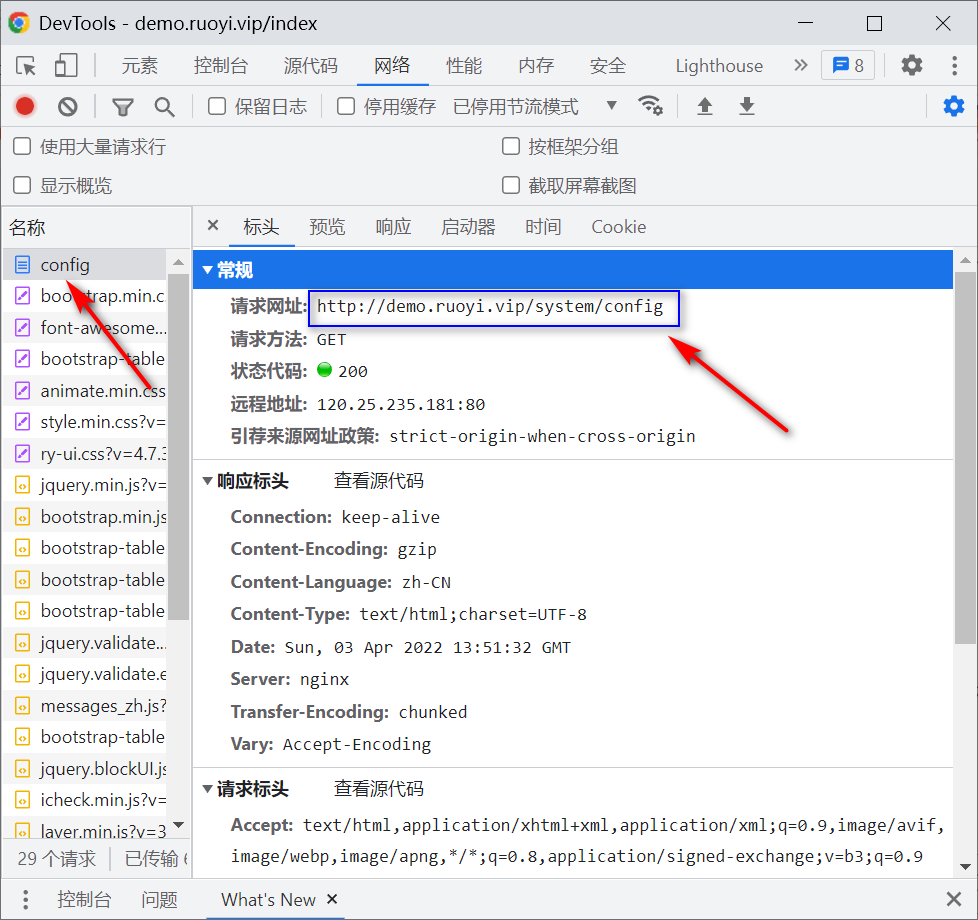Select the jquery.min.js request
Image resolution: width=978 pixels, height=920 pixels.
[85, 485]
